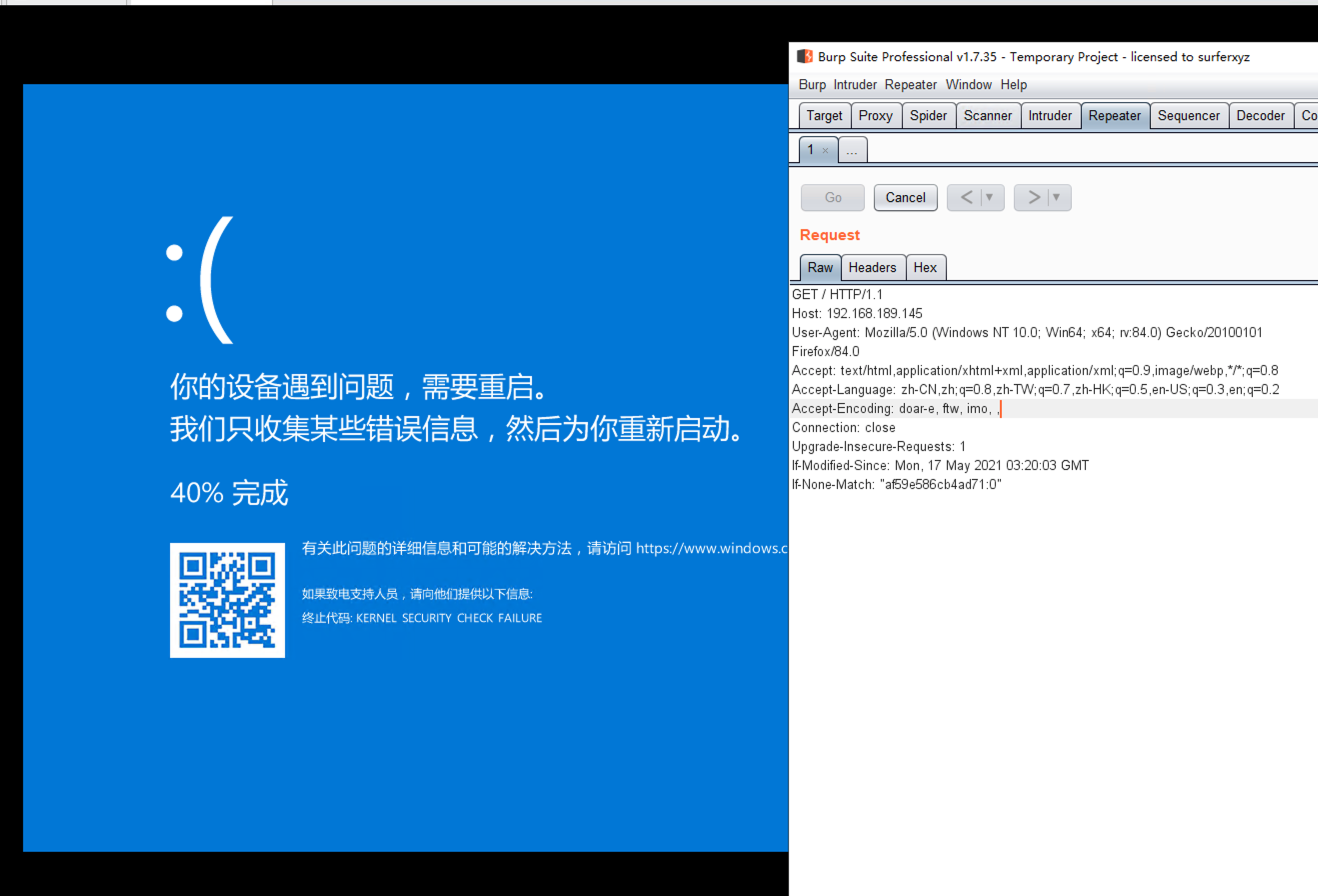Click the Accept: text/html header line

point(1035,371)
